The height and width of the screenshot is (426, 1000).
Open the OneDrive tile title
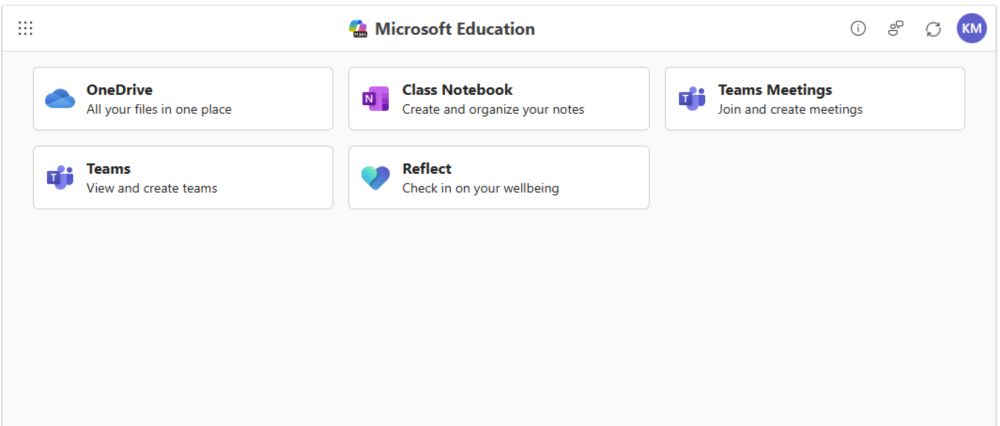[119, 90]
